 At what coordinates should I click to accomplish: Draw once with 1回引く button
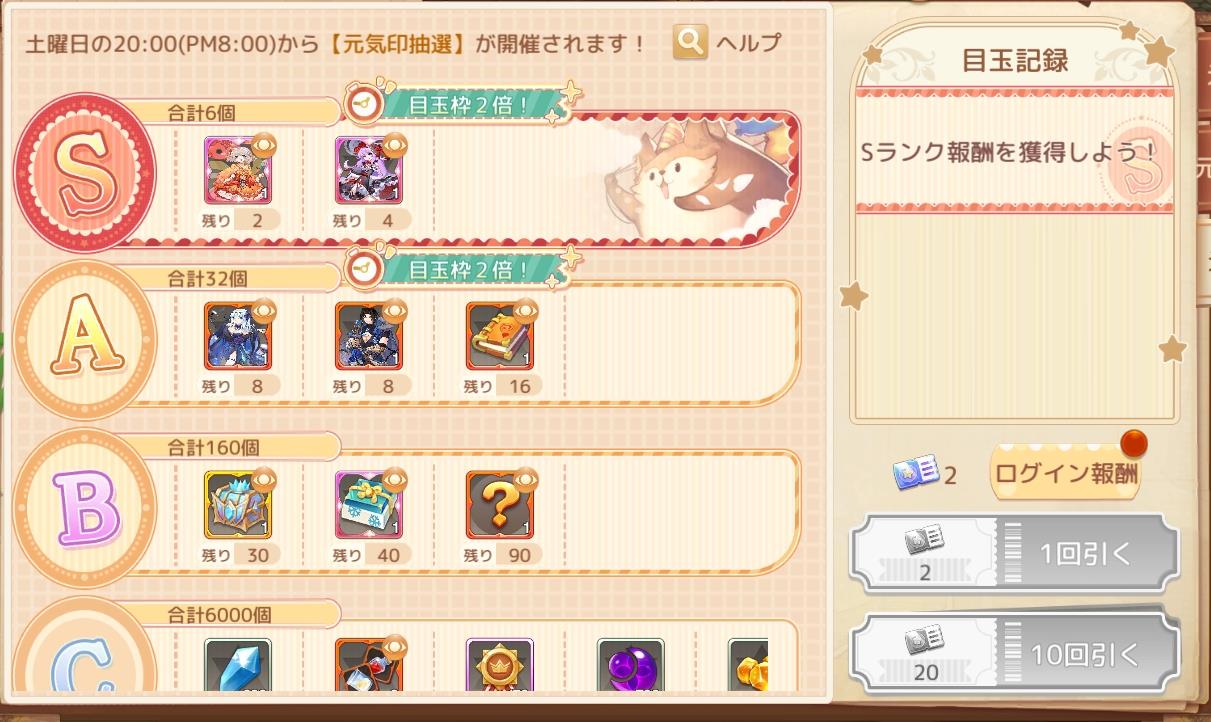coord(1014,553)
